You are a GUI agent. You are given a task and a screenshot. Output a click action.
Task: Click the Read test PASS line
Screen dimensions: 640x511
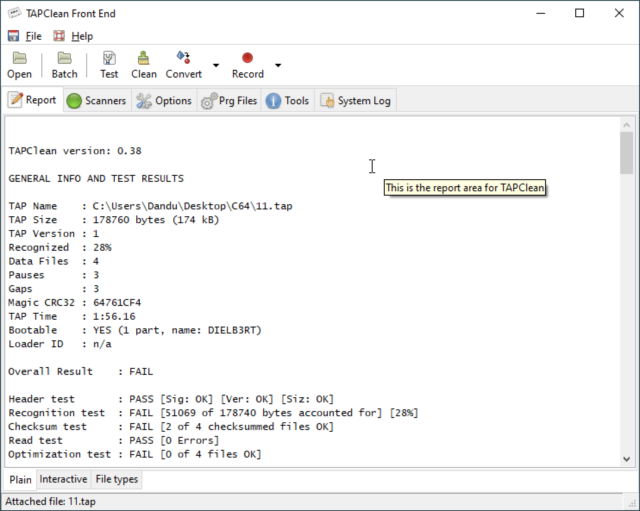coord(114,441)
